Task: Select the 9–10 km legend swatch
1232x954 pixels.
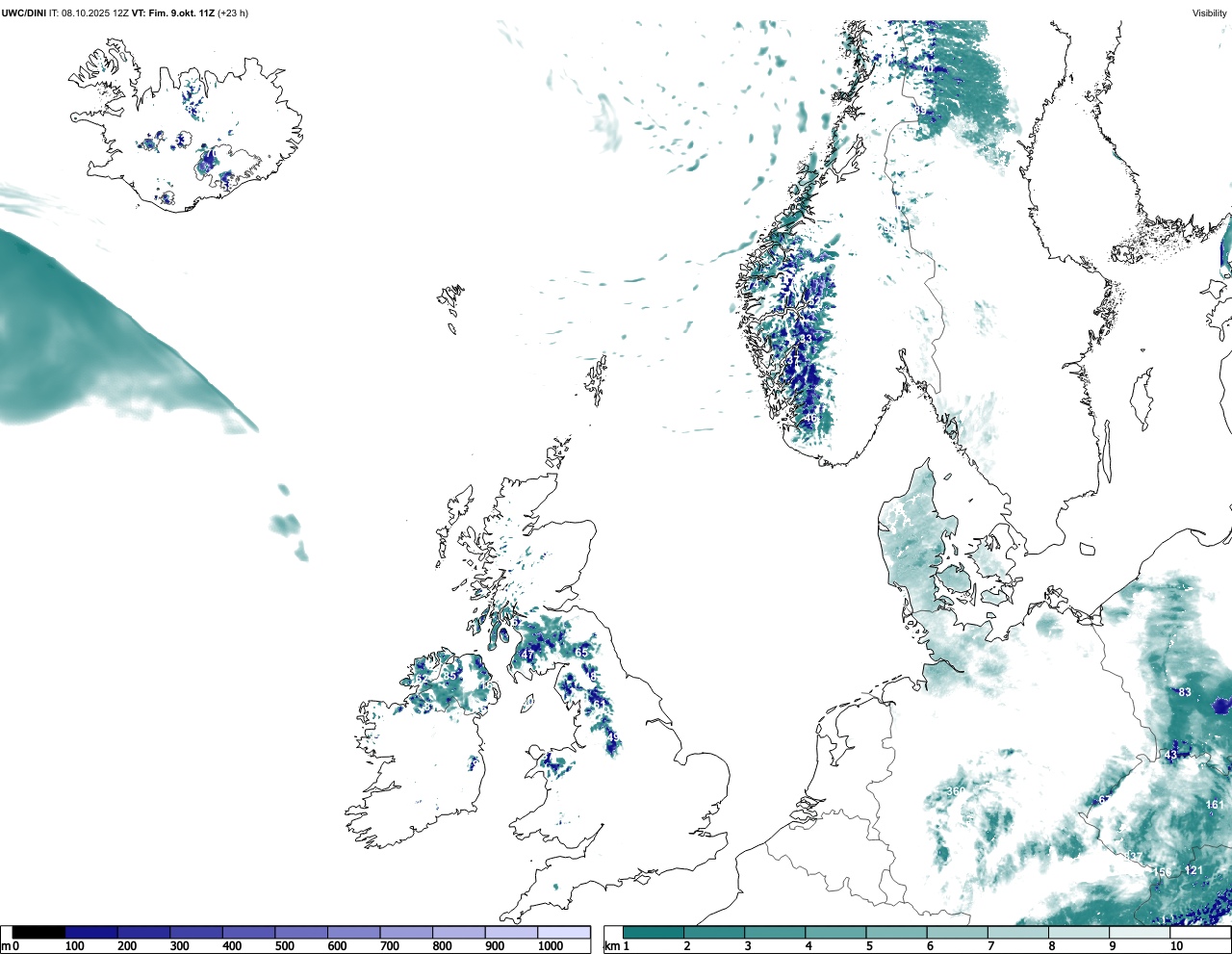Action: click(x=1139, y=933)
